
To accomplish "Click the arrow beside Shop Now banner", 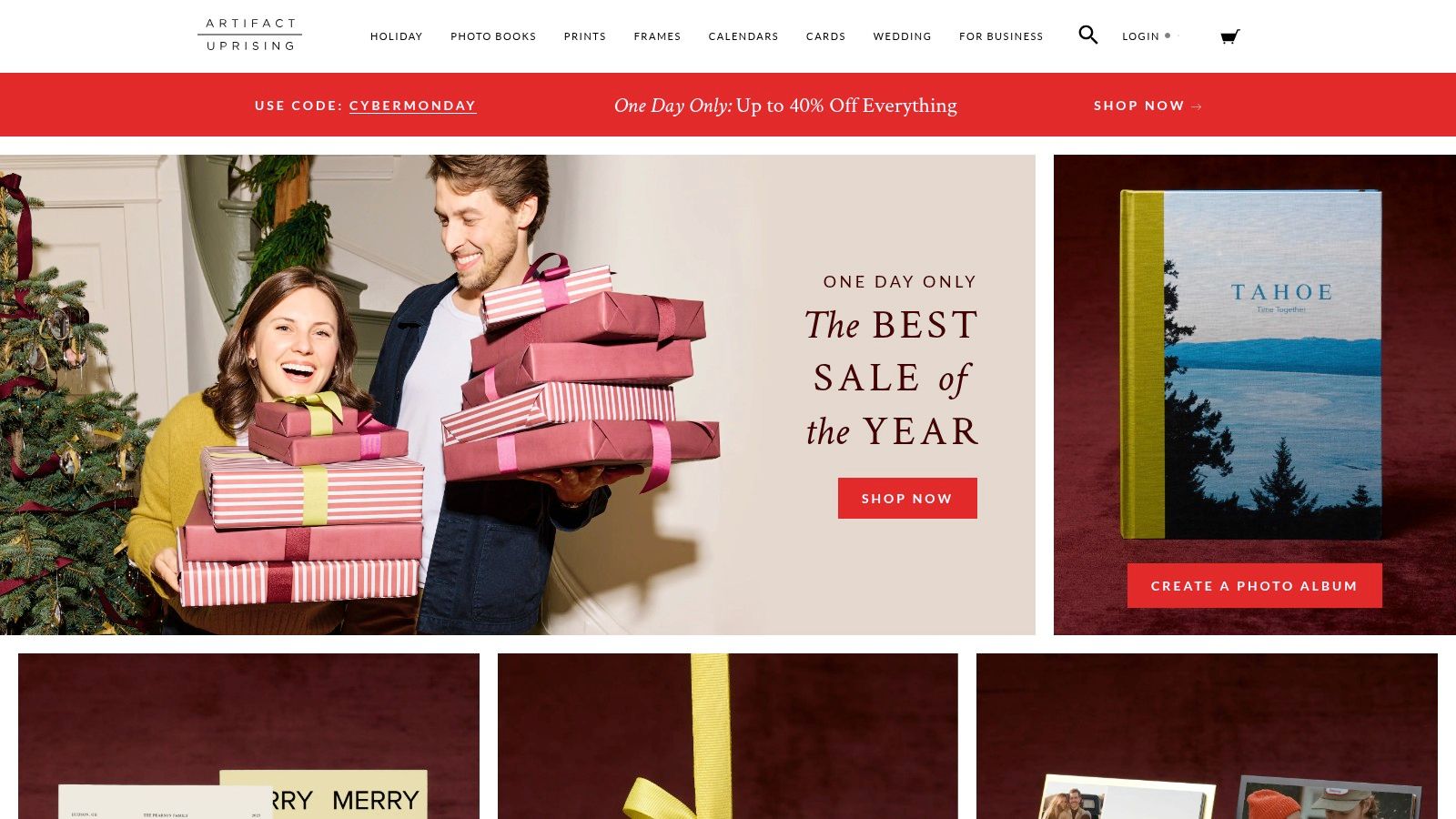I will [x=1197, y=106].
